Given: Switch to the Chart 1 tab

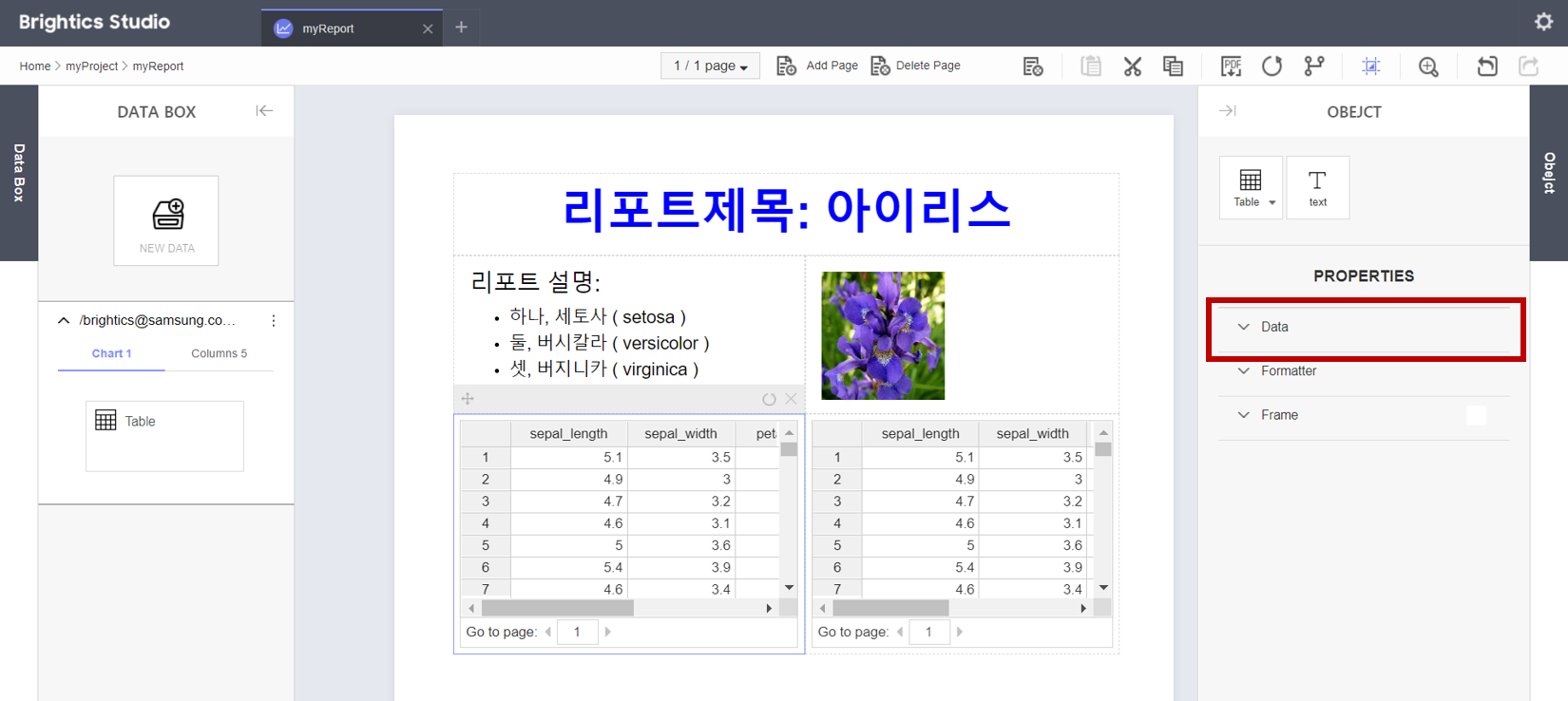Looking at the screenshot, I should 111,353.
